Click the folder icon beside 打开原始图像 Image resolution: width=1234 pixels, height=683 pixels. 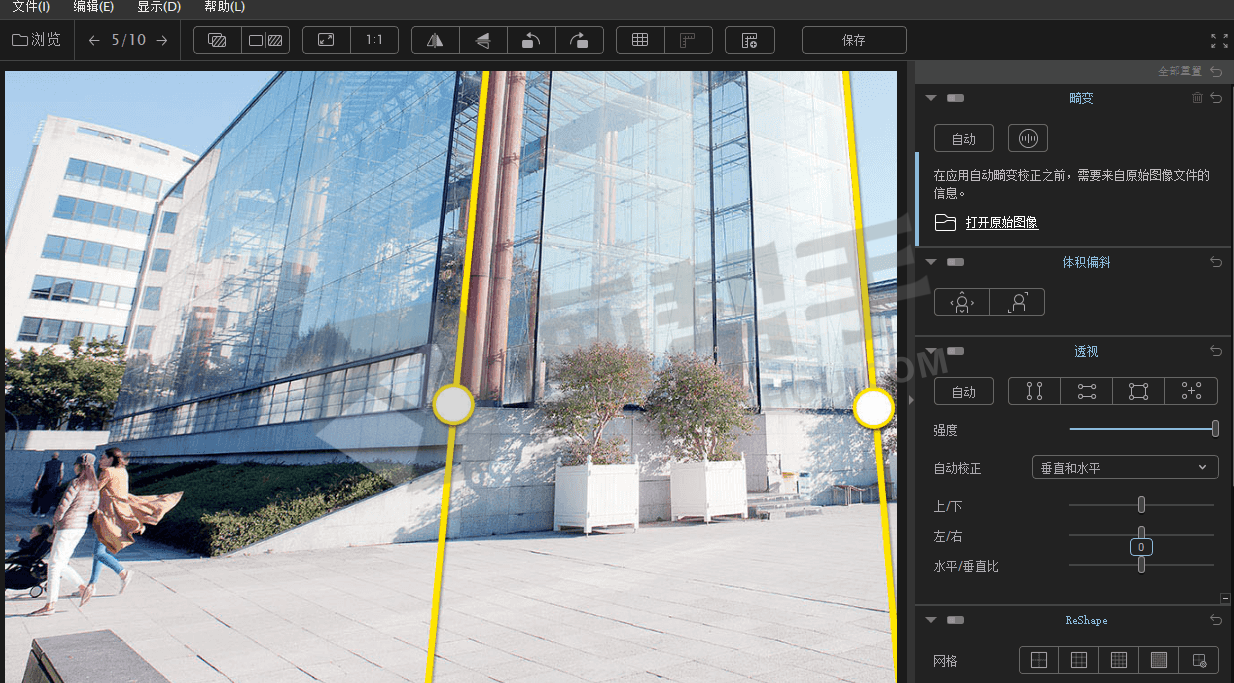click(945, 222)
